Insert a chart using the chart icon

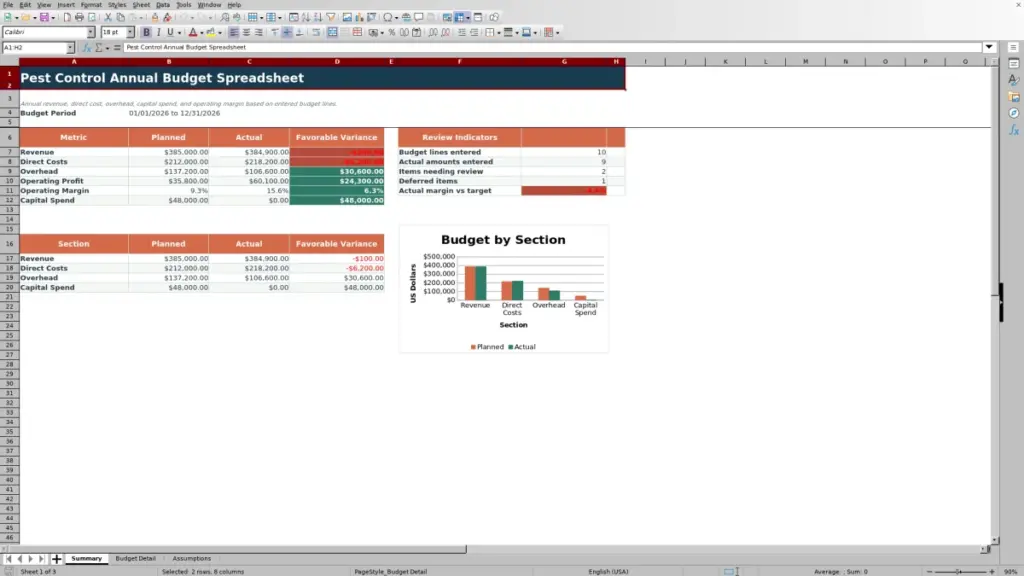pos(359,17)
